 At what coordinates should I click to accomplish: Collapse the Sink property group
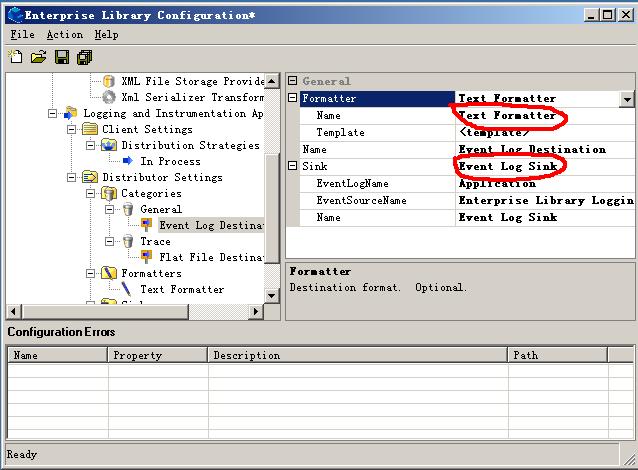click(x=293, y=166)
